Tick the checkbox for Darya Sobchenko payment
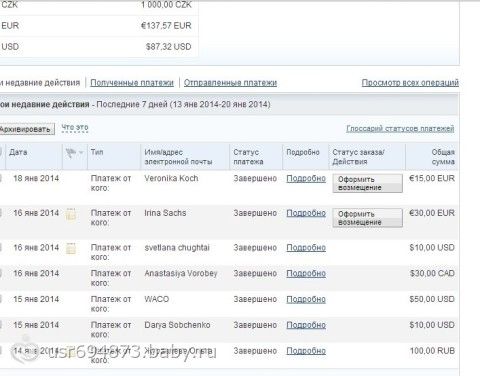This screenshot has height=376, width=480. coord(1,325)
